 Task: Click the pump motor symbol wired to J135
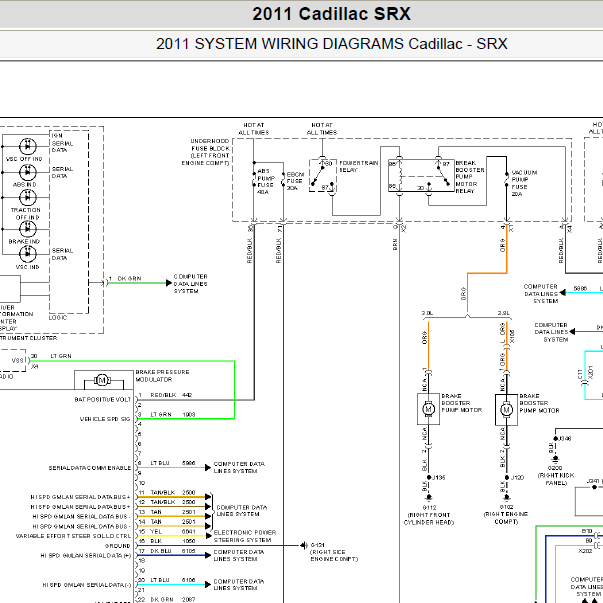pyautogui.click(x=428, y=409)
